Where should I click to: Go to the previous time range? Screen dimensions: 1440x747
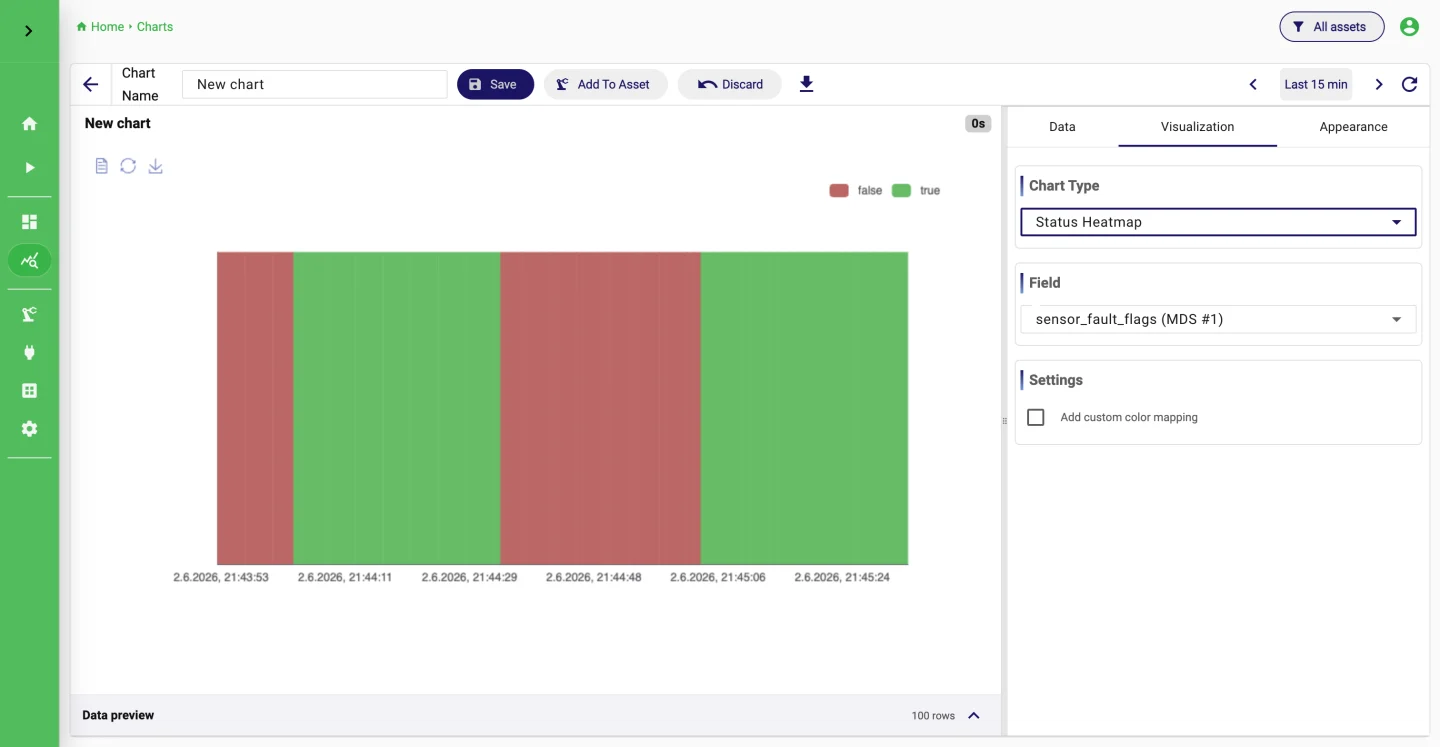(1253, 84)
